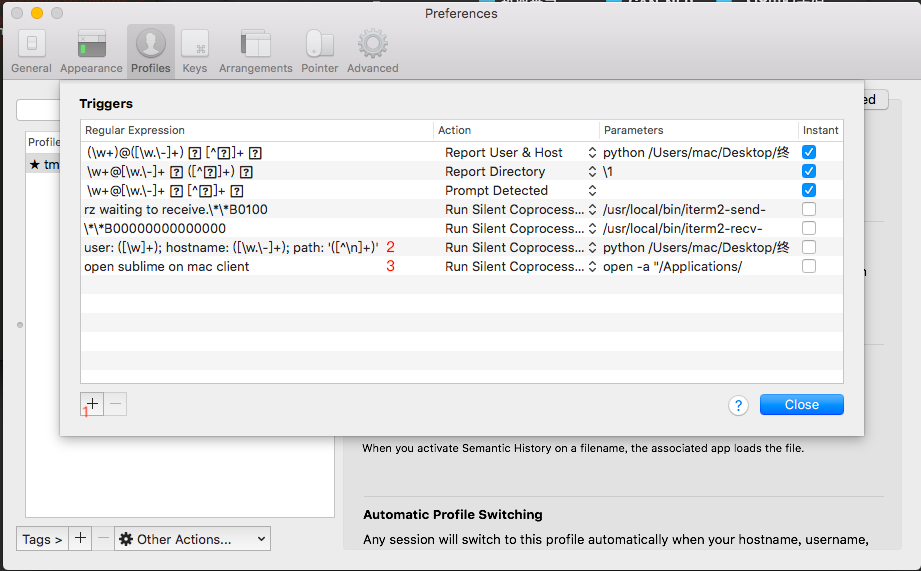Screen dimensions: 921x571
Task: Open the General preferences pane
Action: [x=31, y=51]
